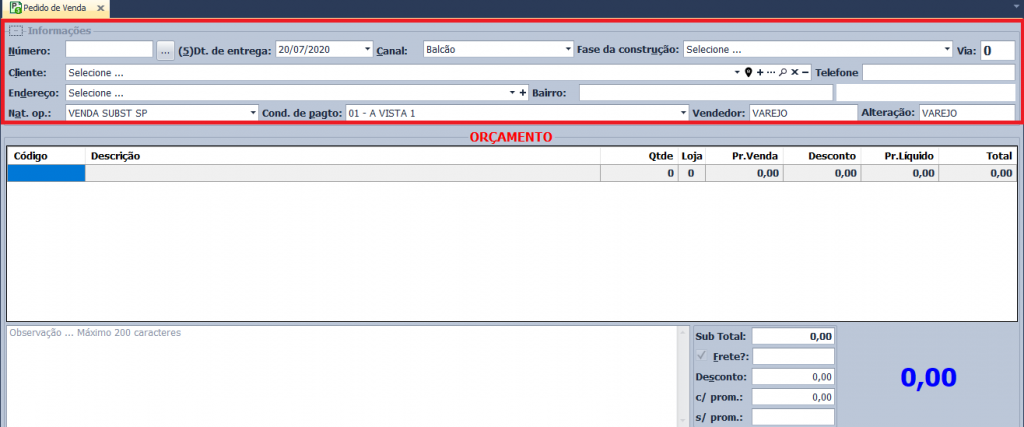Click the minus icon in Cliente row
Viewport: 1024px width, 427px height.
pos(805,73)
